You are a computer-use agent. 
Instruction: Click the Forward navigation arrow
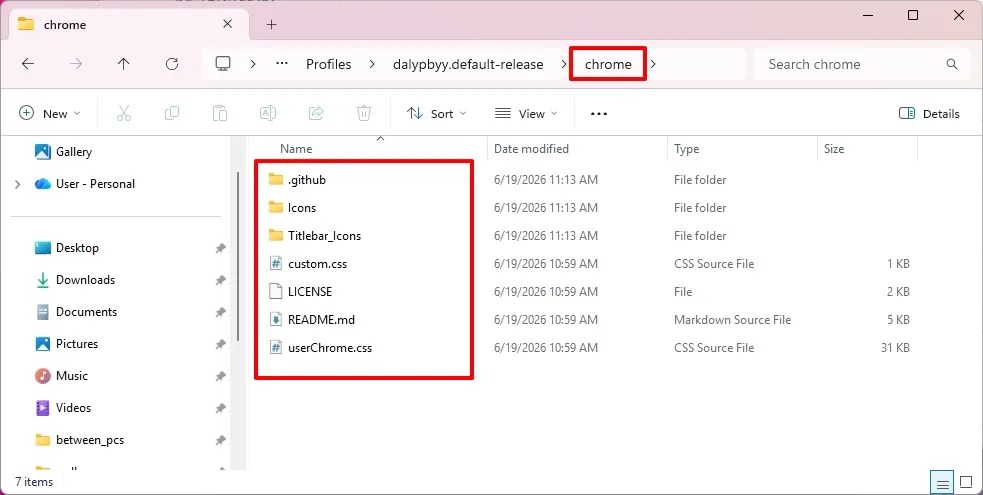(76, 64)
